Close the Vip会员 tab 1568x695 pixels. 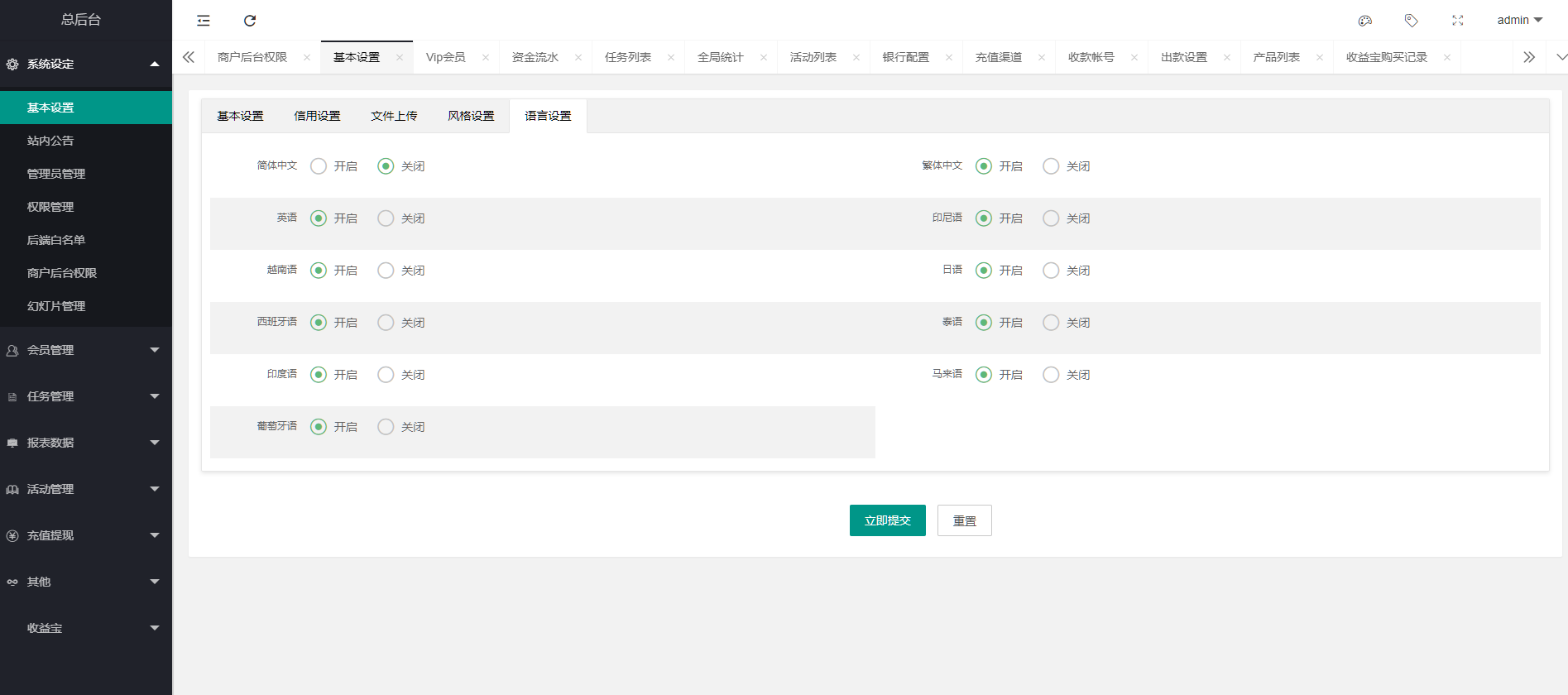(x=486, y=58)
